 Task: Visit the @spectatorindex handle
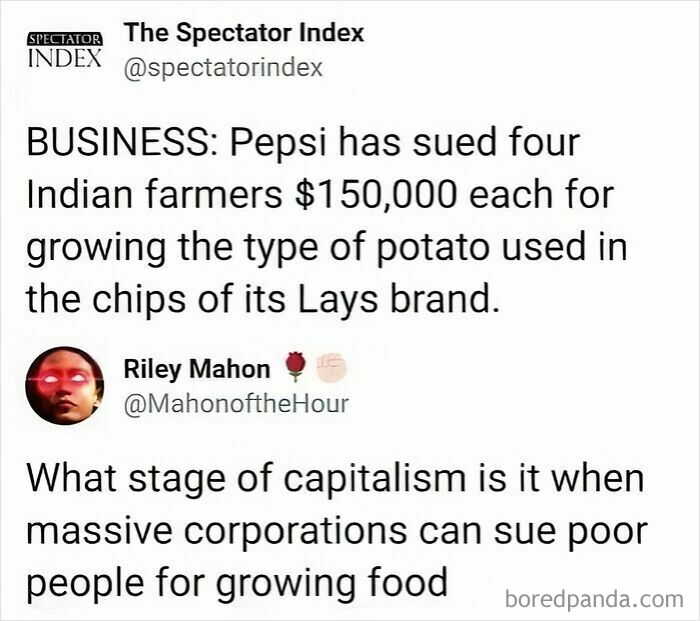(223, 68)
